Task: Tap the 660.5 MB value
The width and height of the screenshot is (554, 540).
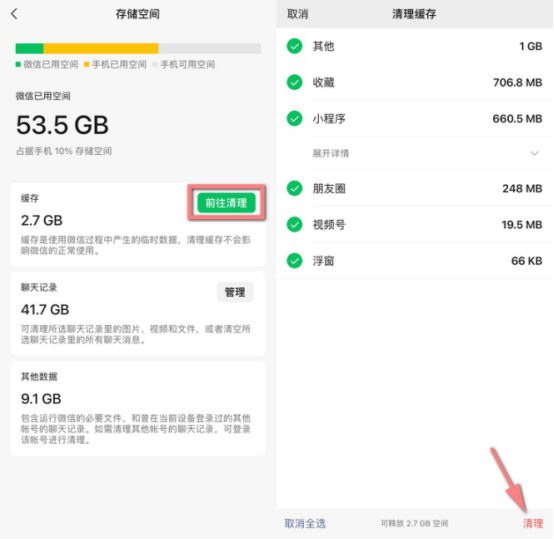Action: [518, 118]
